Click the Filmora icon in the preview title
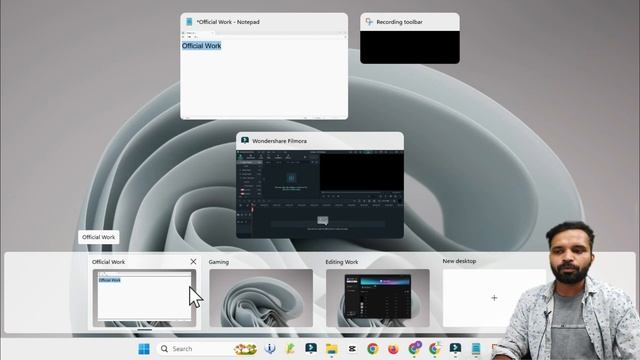 click(245, 141)
